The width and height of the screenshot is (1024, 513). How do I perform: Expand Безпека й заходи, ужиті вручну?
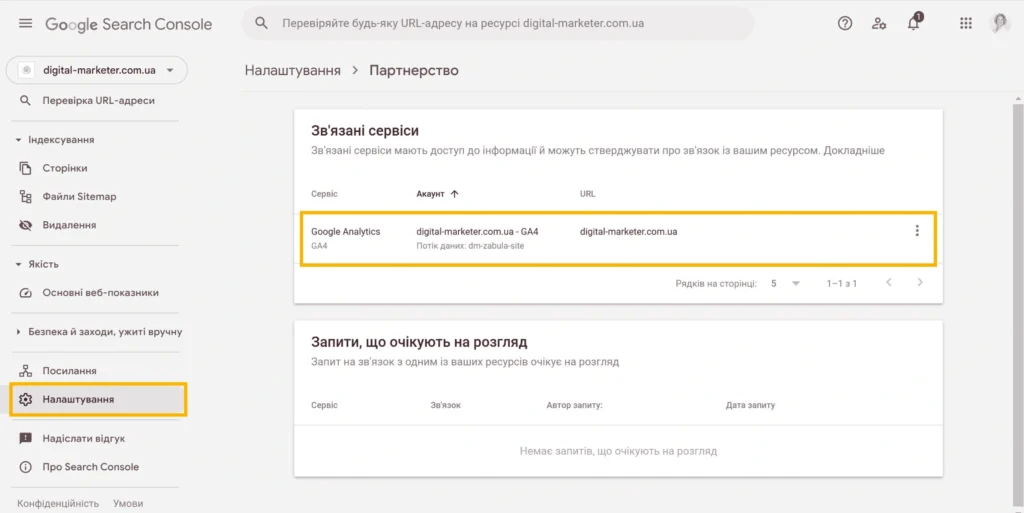pos(99,332)
